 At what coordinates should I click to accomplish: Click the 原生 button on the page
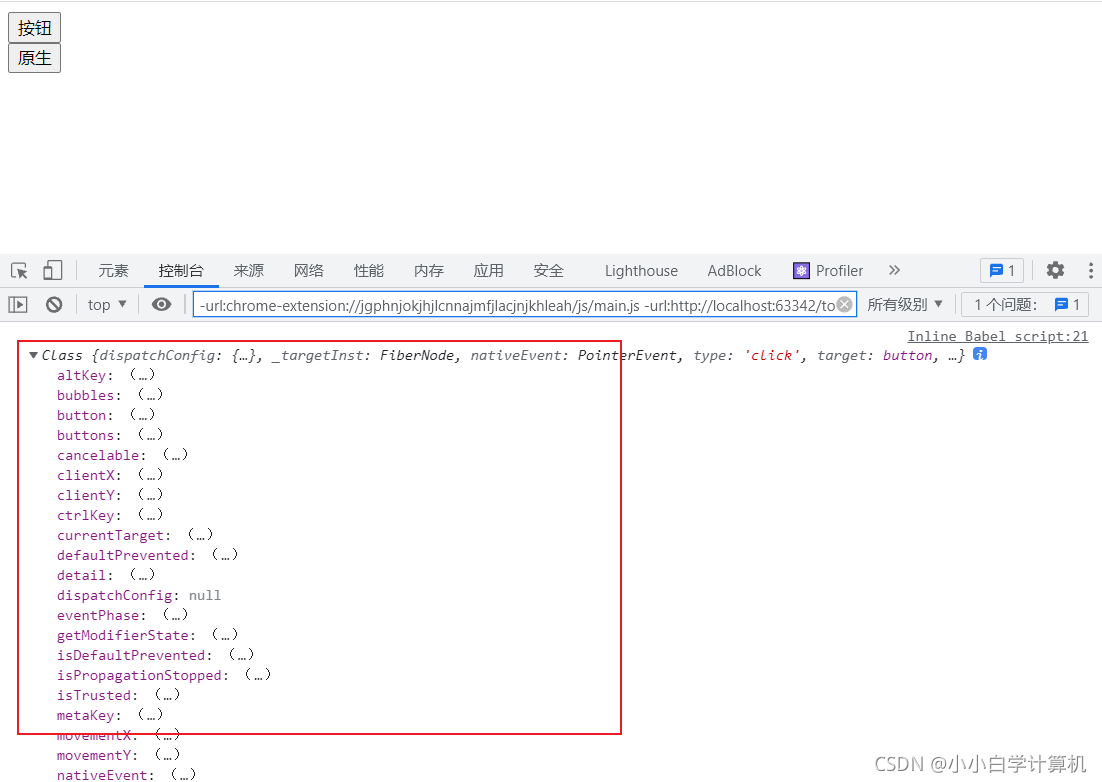(x=34, y=58)
